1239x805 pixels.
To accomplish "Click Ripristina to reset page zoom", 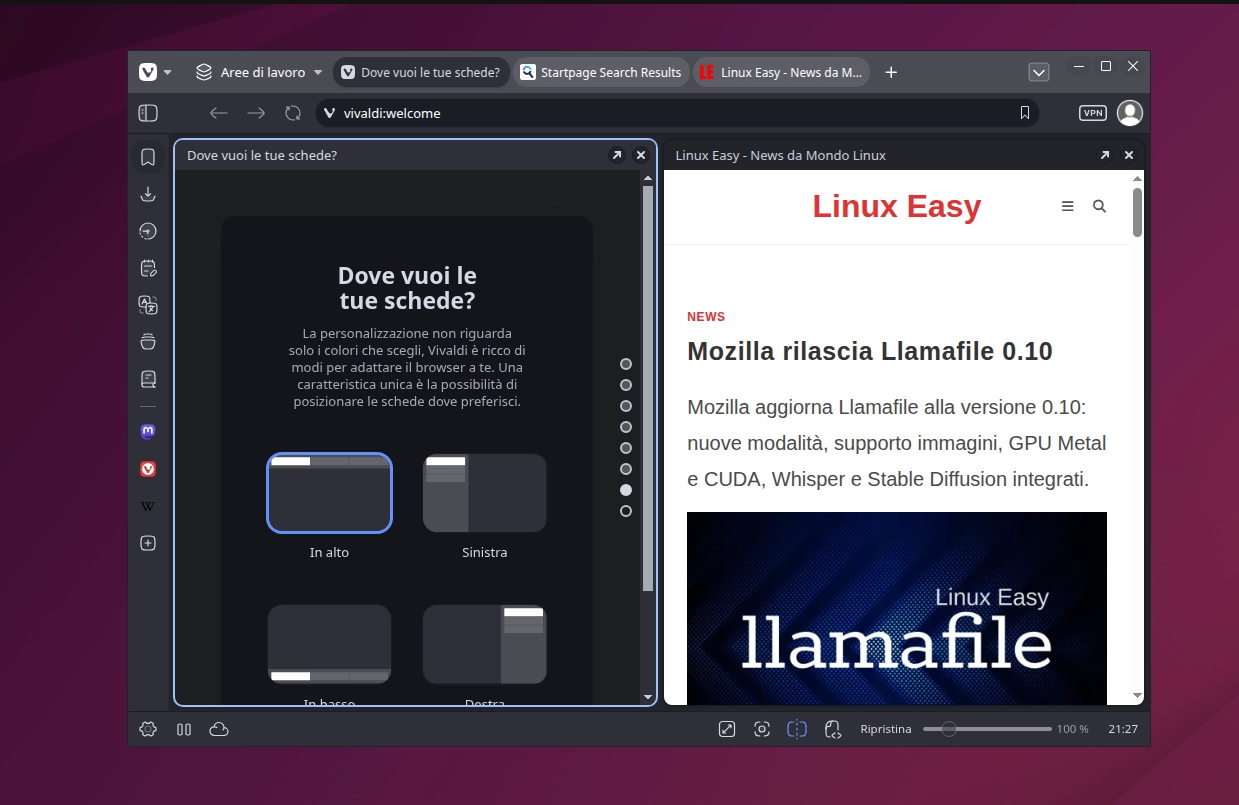I will [886, 729].
